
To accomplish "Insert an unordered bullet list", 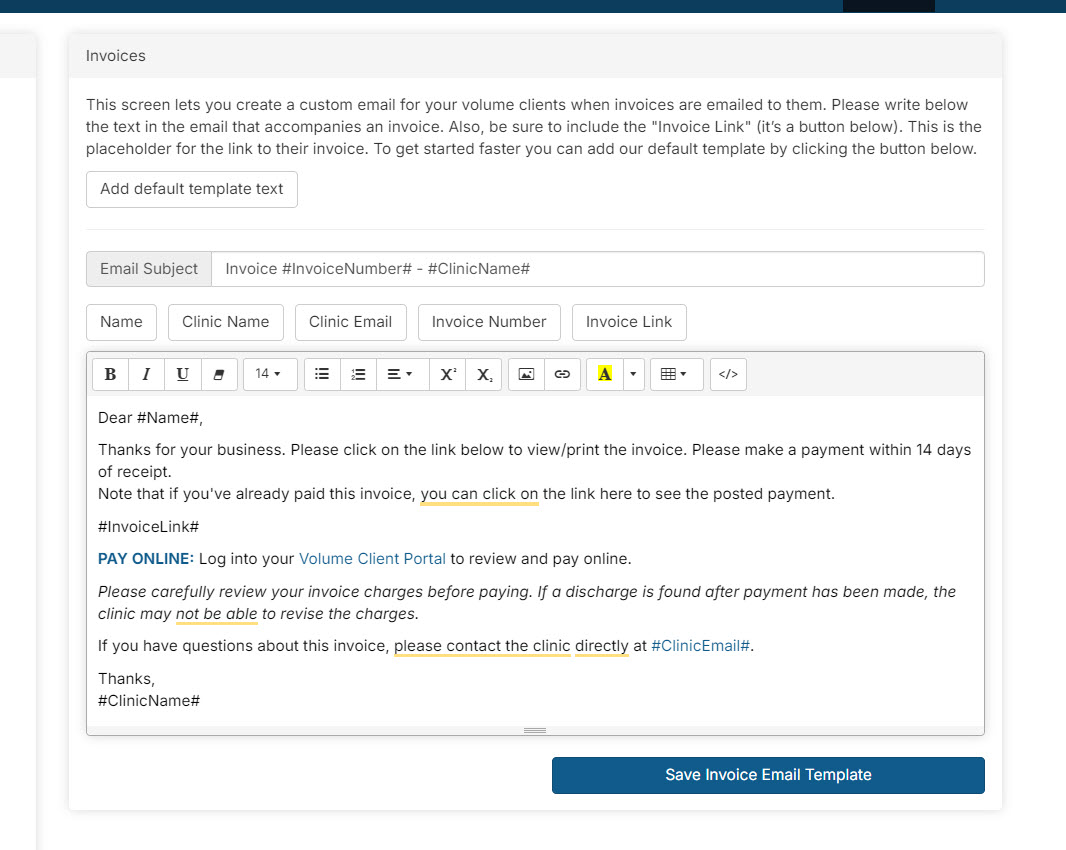I will (x=322, y=374).
